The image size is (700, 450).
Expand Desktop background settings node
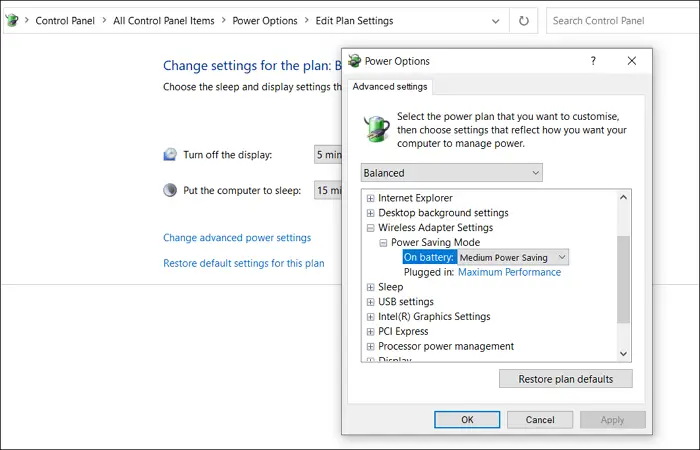[x=370, y=213]
